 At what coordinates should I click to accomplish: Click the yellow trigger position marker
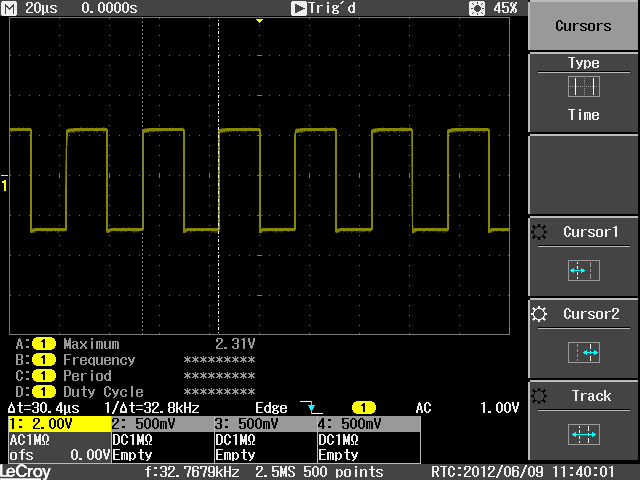click(259, 21)
